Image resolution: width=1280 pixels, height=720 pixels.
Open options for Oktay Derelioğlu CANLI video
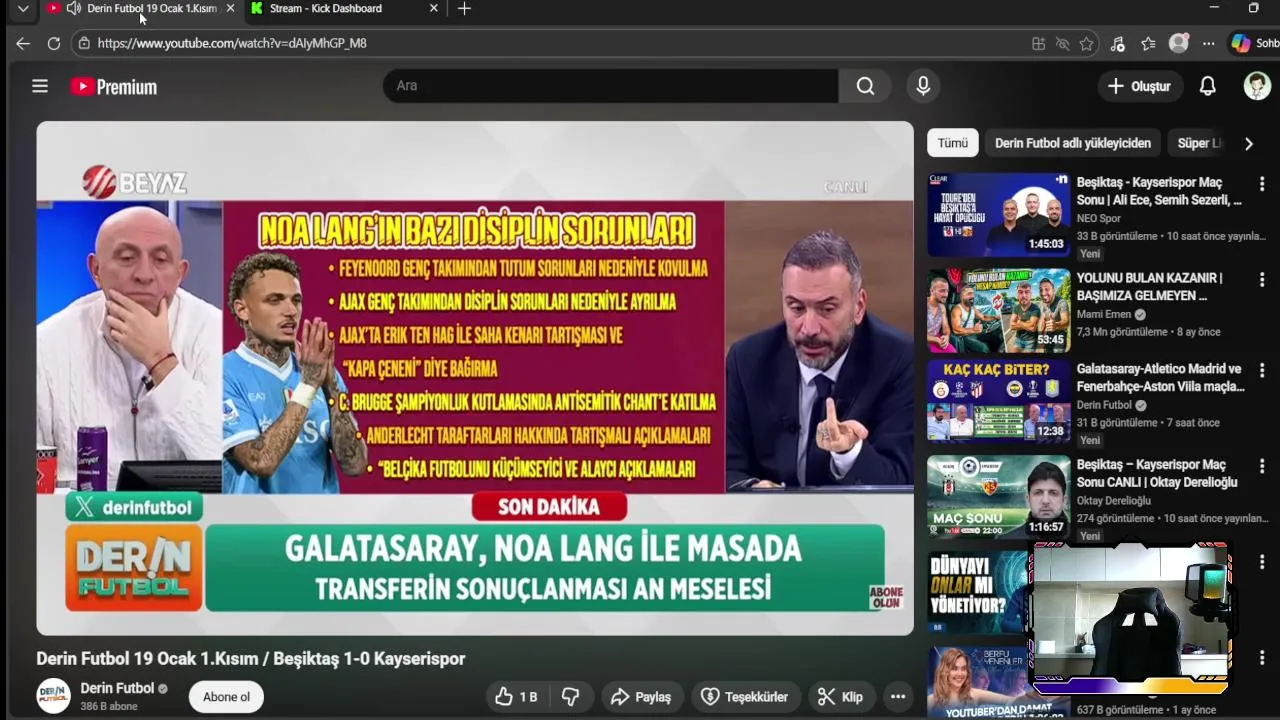click(x=1262, y=466)
